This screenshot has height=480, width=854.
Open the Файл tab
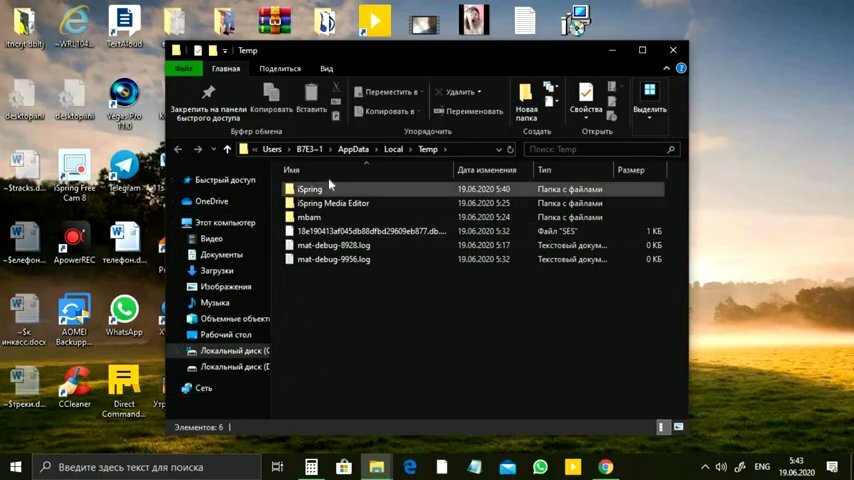tap(184, 69)
